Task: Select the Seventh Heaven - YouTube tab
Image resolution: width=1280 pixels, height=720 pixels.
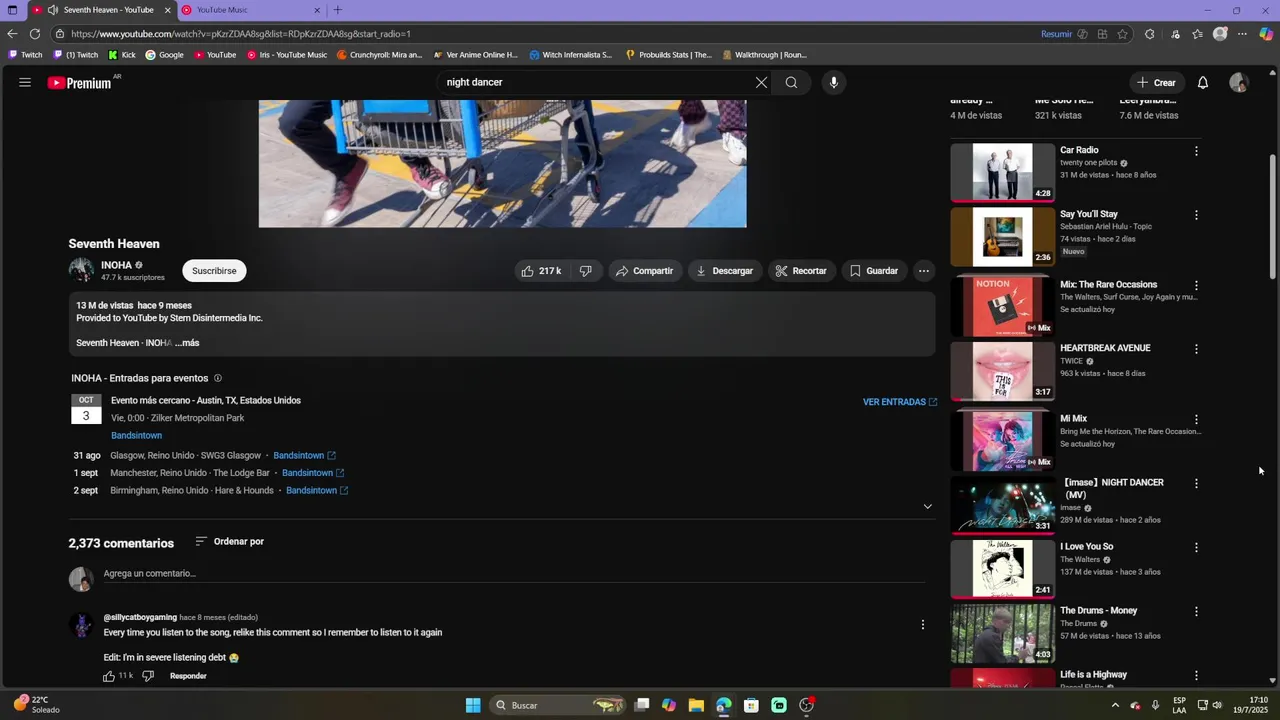Action: click(100, 10)
